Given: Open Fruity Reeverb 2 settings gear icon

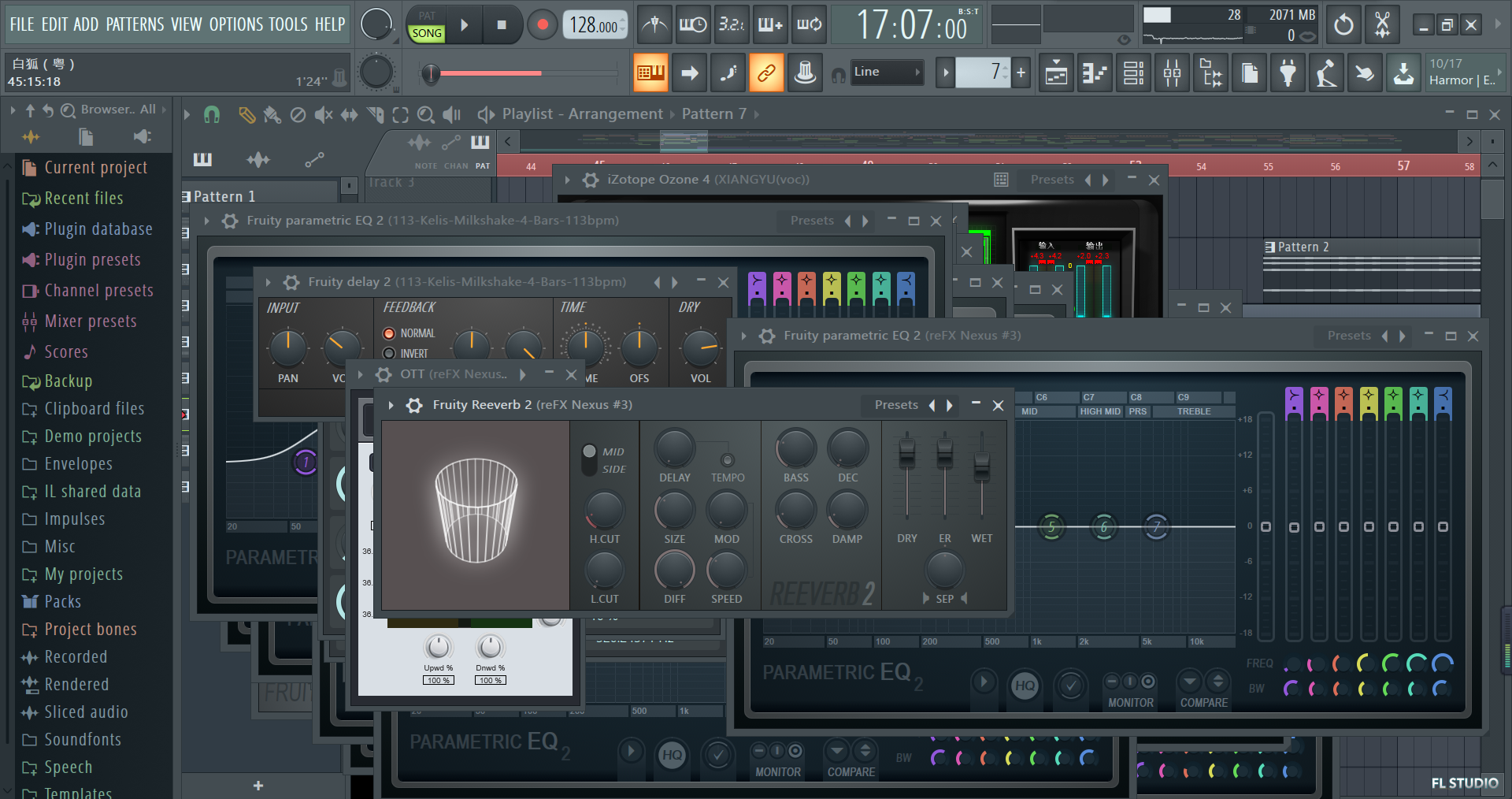Looking at the screenshot, I should [x=414, y=405].
